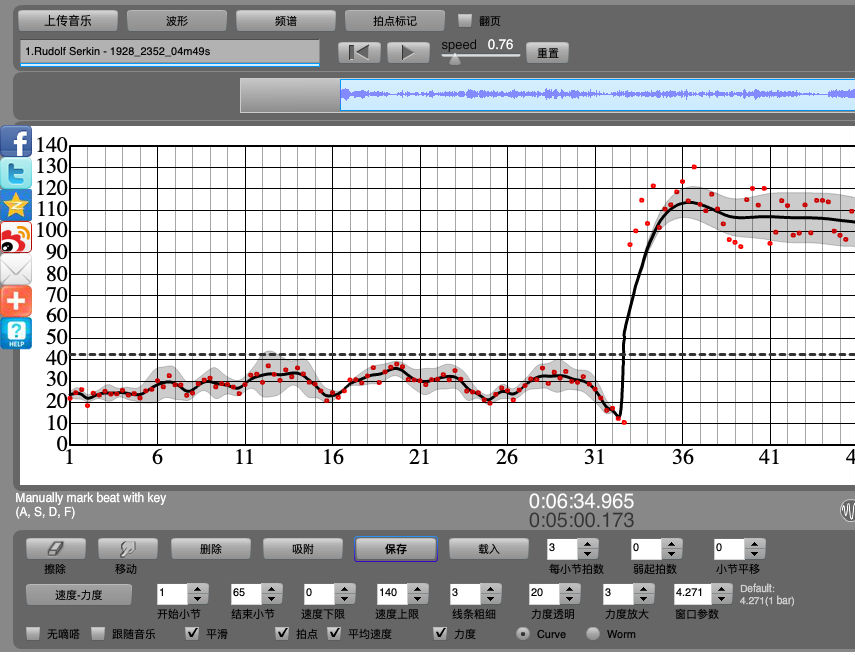
Task: Switch to the 波形 waveform view
Action: click(177, 20)
